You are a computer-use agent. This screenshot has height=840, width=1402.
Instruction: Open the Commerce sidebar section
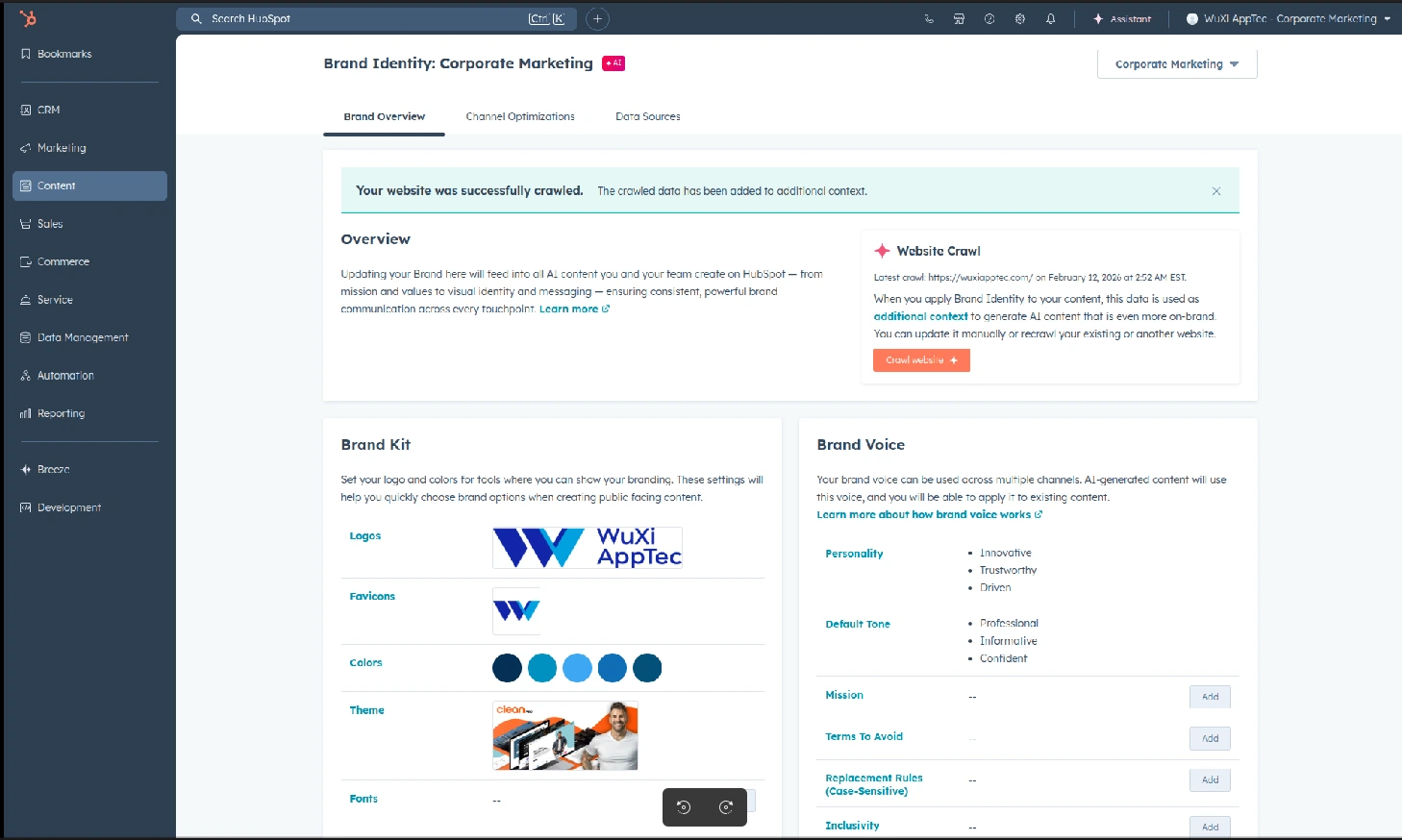[89, 261]
